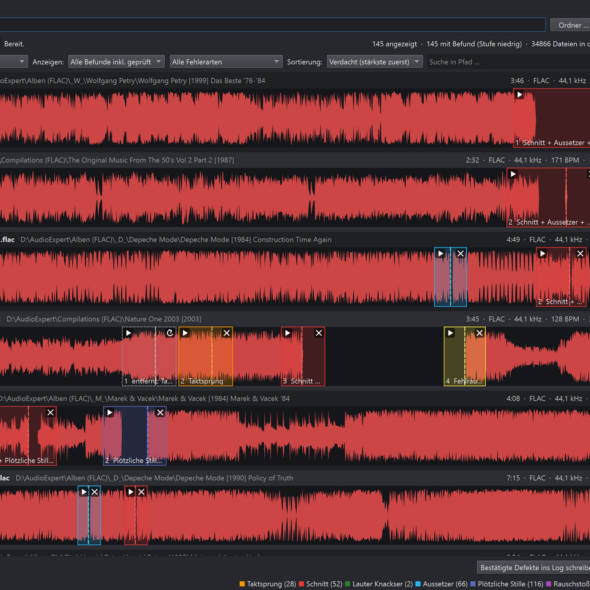Click the 'Bereit.' status text
Viewport: 590px width, 590px height.
14,44
